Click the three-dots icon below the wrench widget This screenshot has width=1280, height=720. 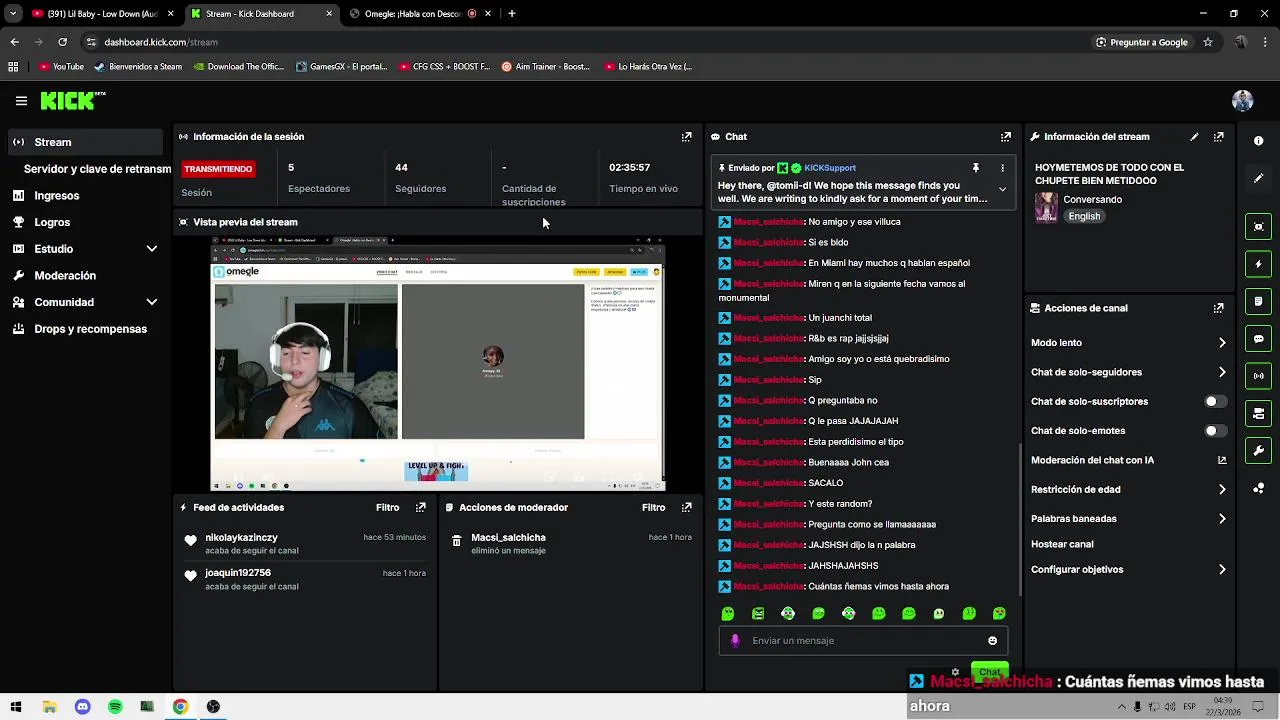tap(1258, 488)
